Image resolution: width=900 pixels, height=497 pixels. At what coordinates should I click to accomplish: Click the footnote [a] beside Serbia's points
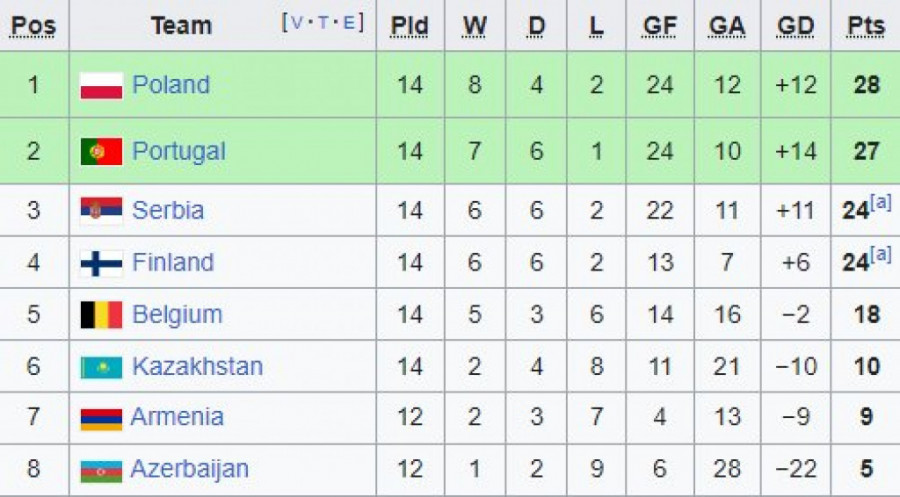coord(881,202)
